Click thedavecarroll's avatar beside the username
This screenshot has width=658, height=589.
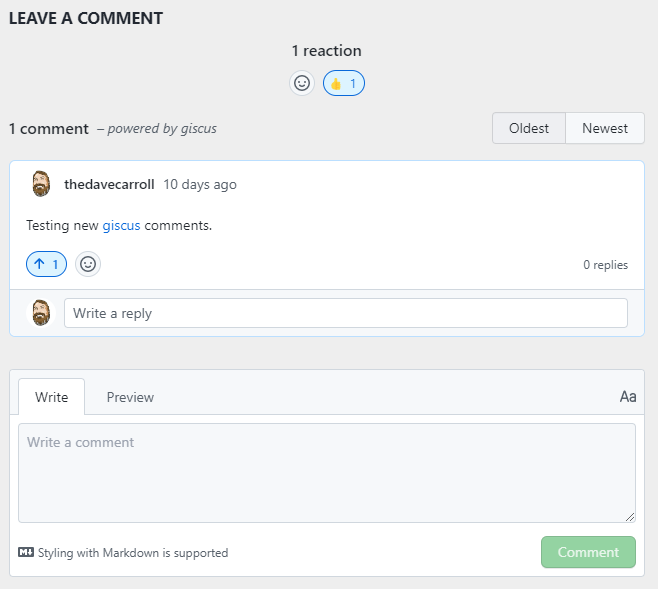tap(41, 184)
